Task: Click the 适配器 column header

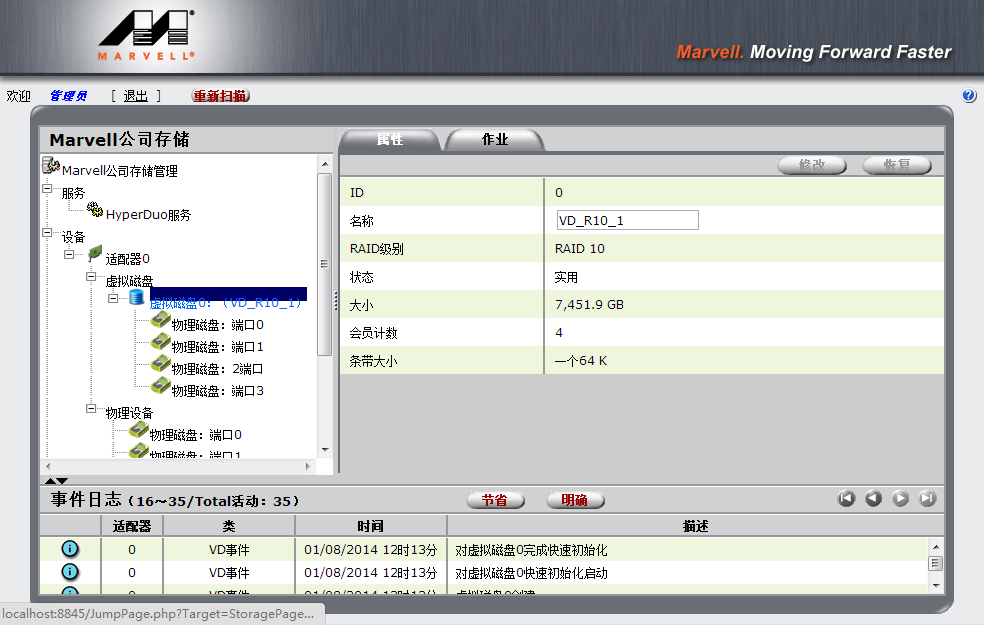Action: click(x=132, y=526)
